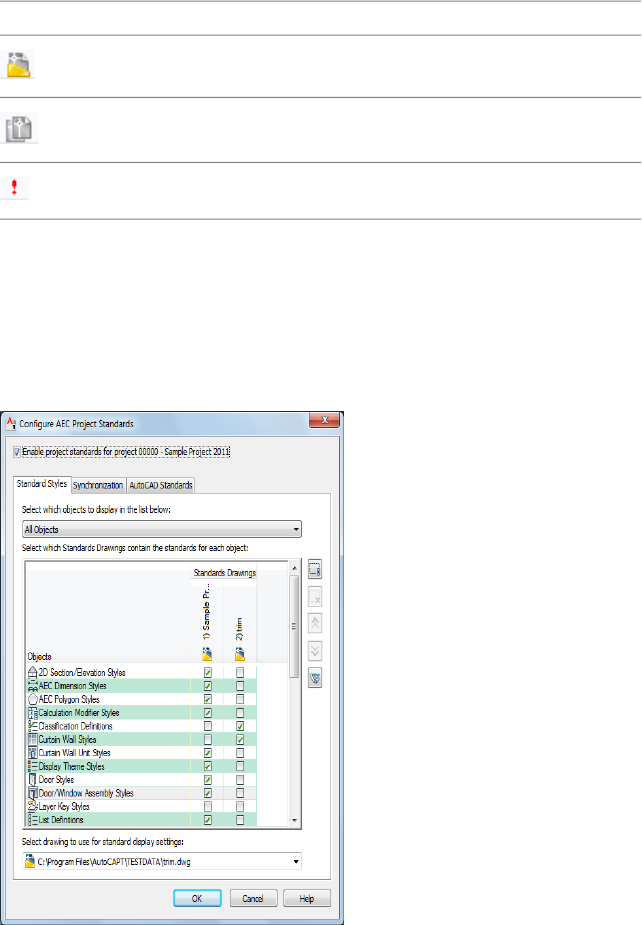Click the double up-chevron move up button
Screen dimensions: 642x925
click(315, 624)
